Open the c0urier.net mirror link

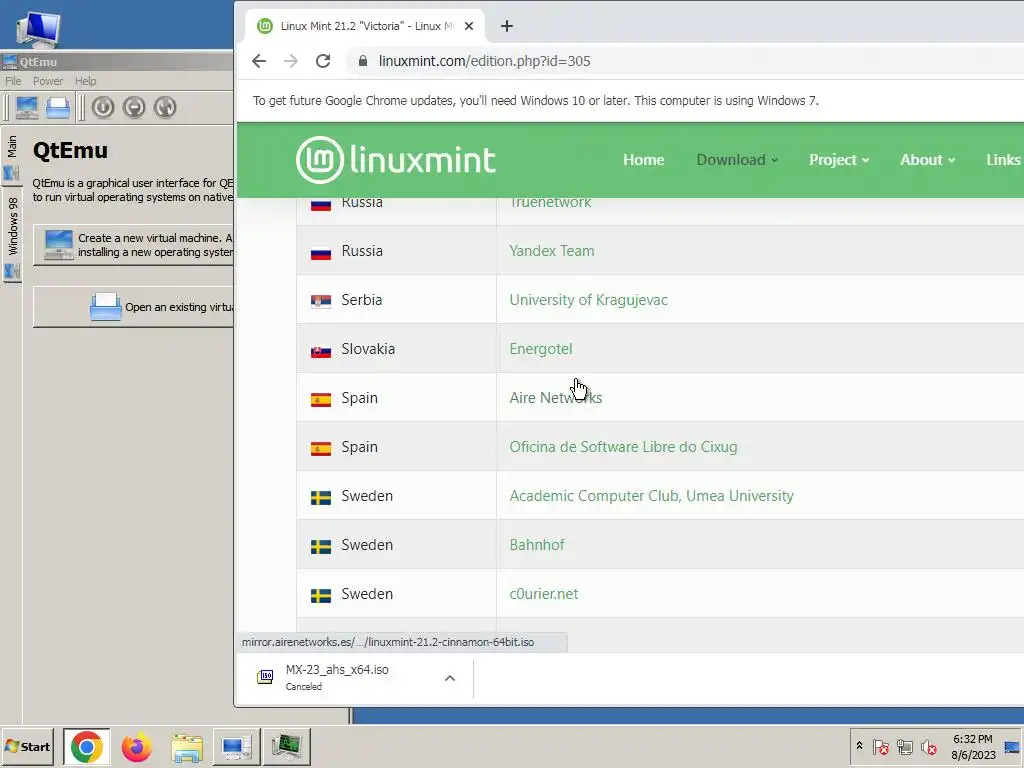[543, 594]
